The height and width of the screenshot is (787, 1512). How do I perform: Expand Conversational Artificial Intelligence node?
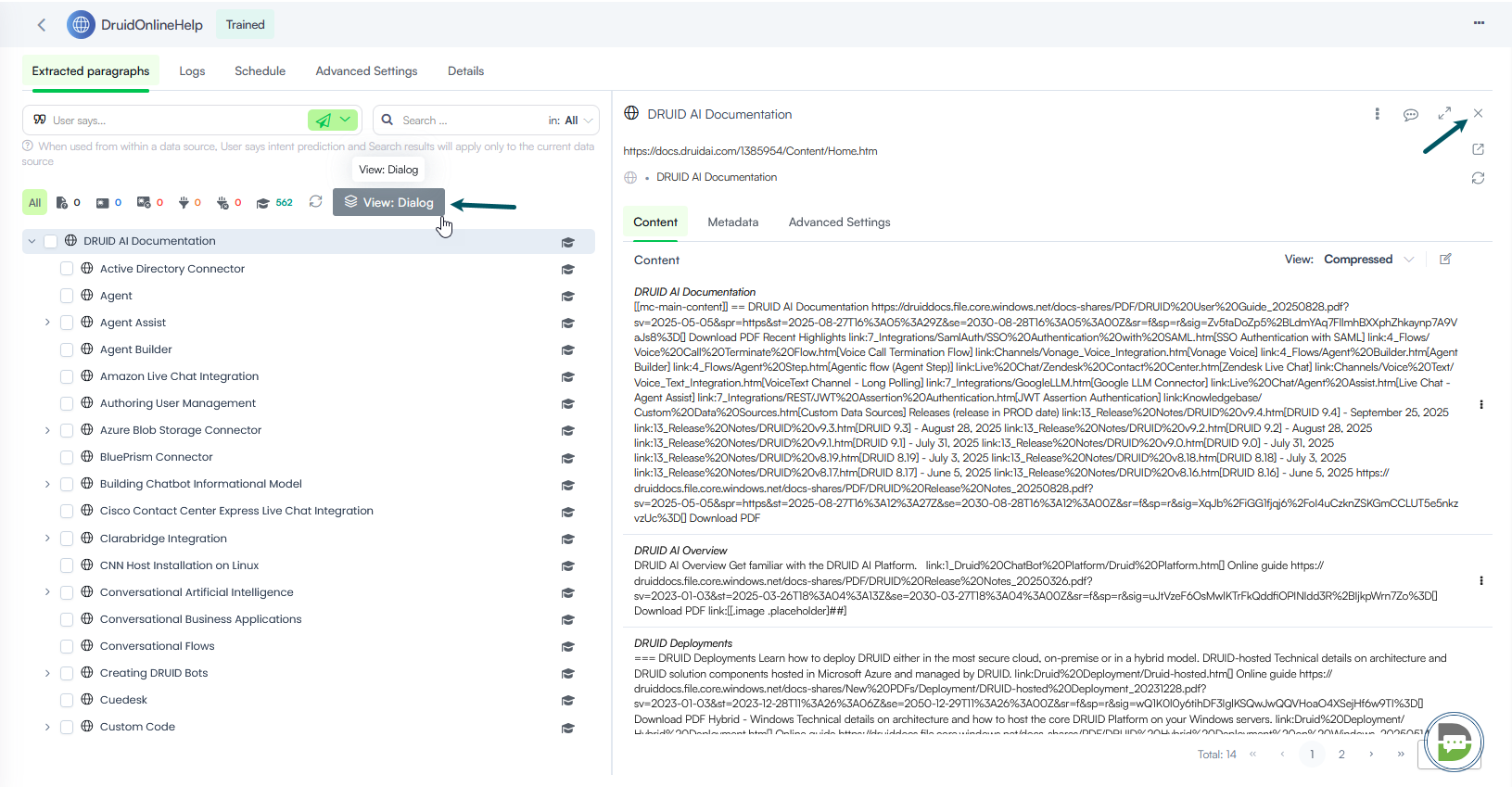(47, 592)
